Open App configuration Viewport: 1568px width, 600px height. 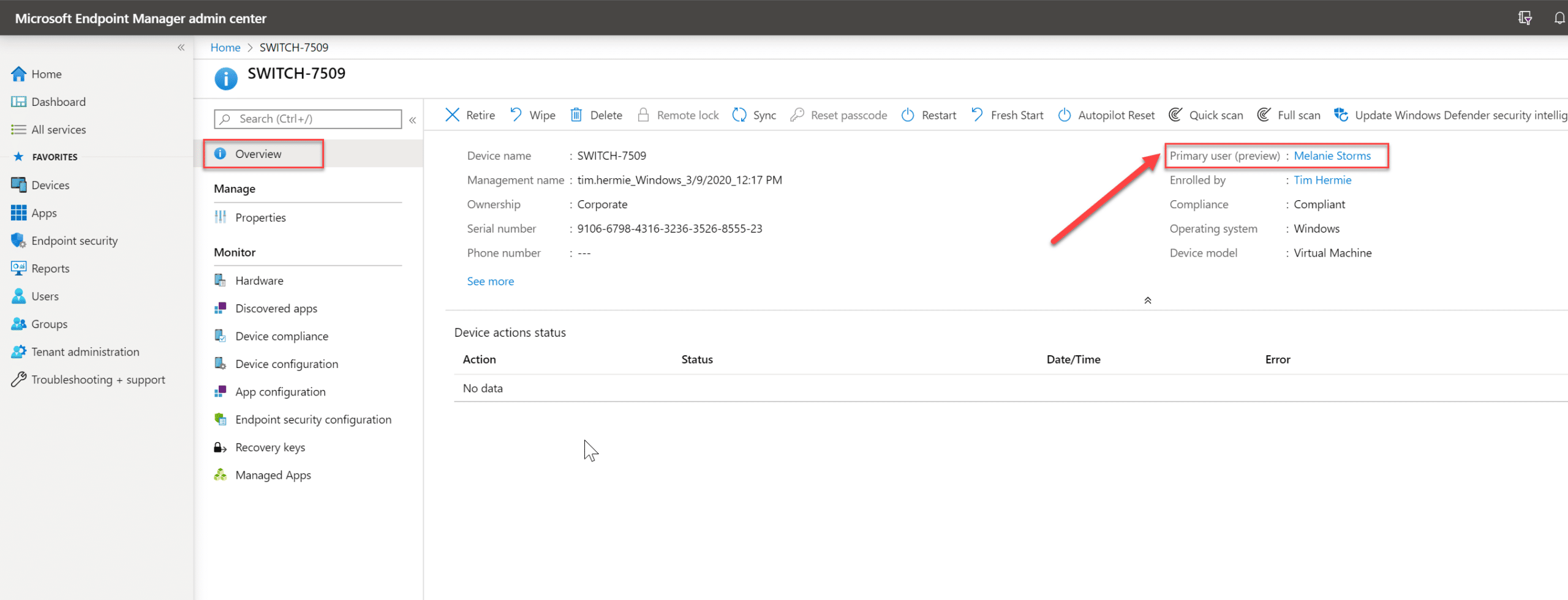281,392
